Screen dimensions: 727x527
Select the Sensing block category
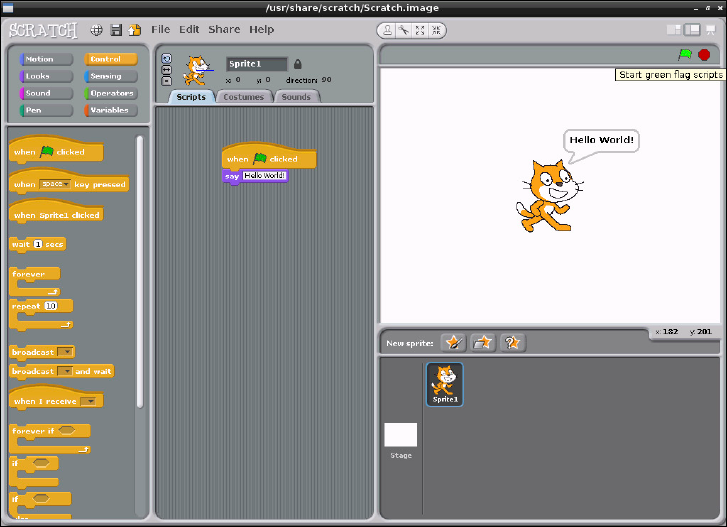coord(111,76)
